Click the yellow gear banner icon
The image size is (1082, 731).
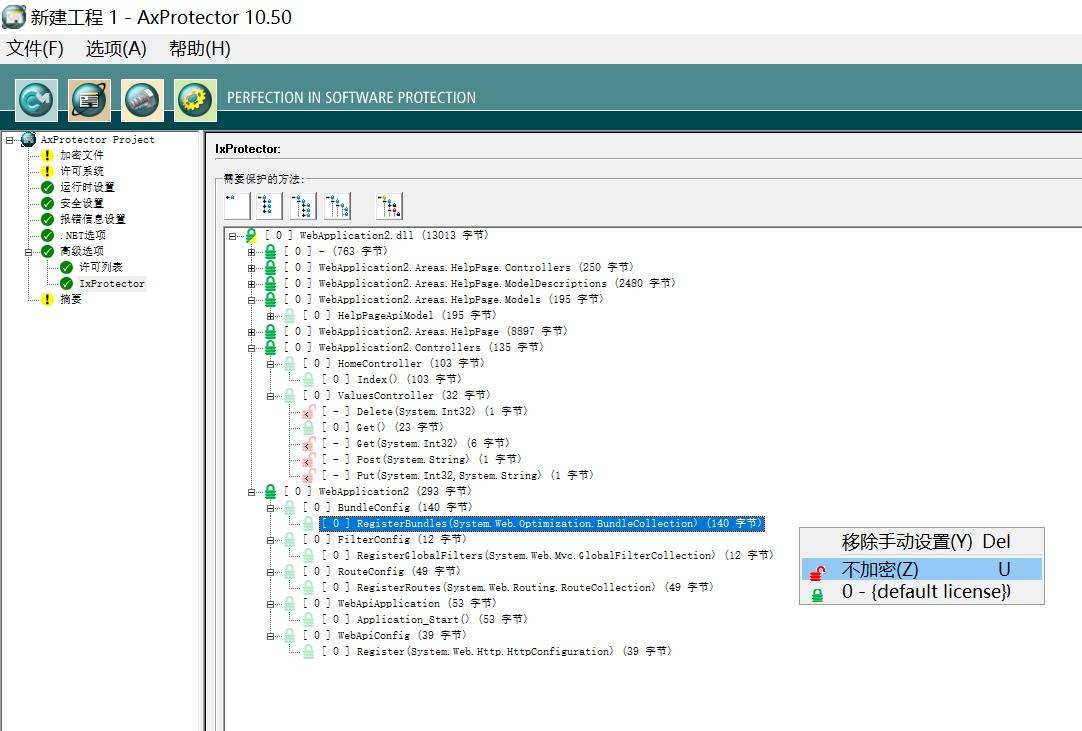195,100
